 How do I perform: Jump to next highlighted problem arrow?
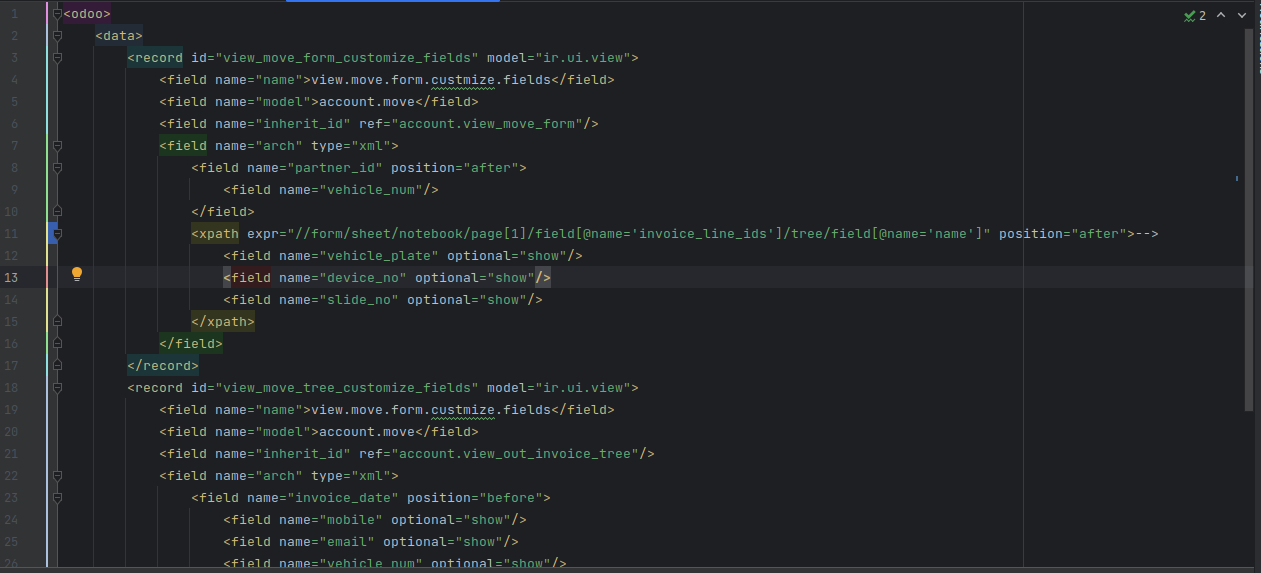point(1241,16)
